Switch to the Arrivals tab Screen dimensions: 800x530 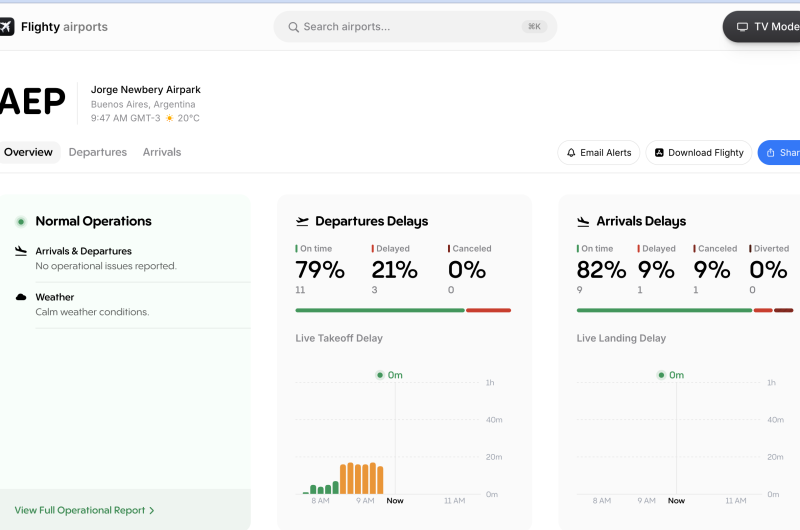coord(162,152)
